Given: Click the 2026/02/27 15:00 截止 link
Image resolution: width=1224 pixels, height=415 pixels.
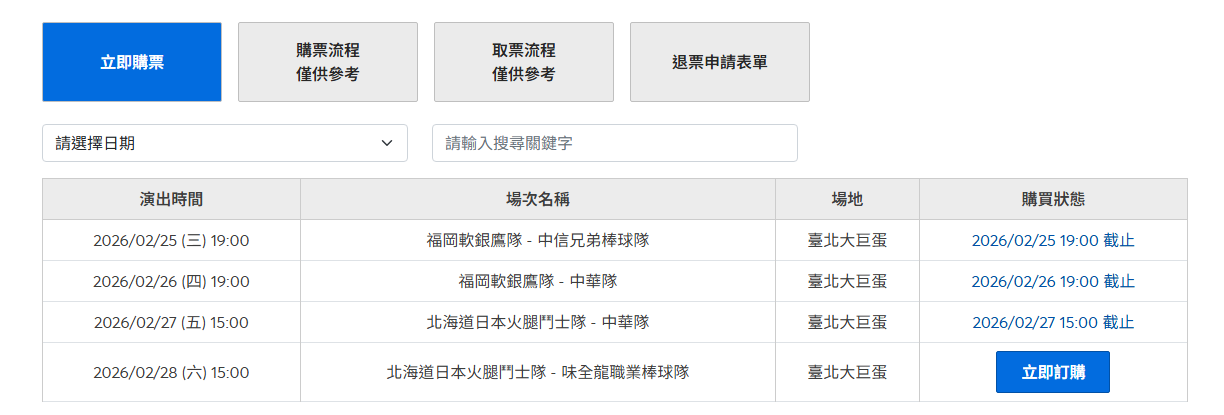Looking at the screenshot, I should 1053,322.
